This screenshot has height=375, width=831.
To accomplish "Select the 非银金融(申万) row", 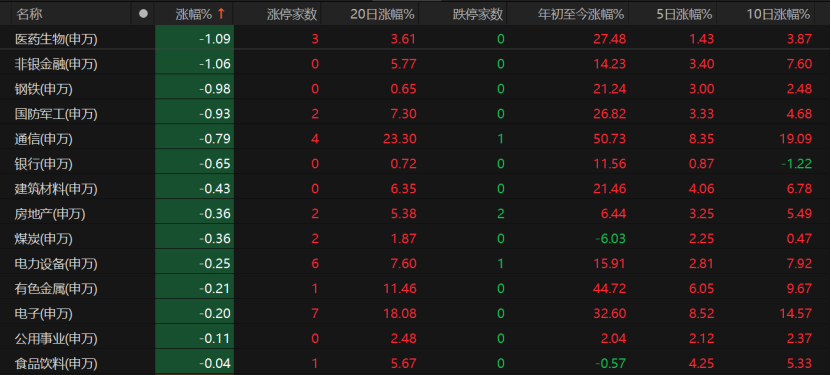I will tap(416, 64).
